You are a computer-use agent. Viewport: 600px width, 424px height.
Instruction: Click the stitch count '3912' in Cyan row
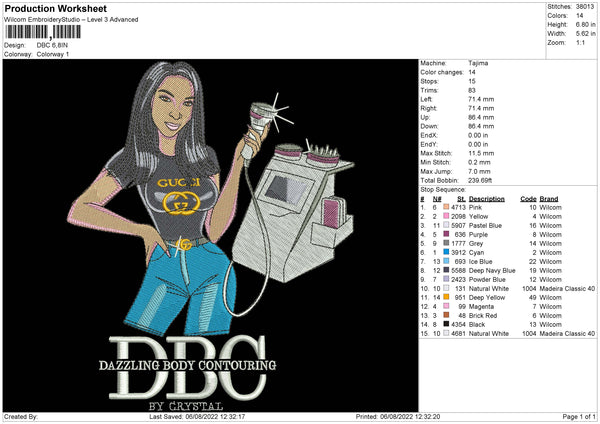pyautogui.click(x=458, y=253)
